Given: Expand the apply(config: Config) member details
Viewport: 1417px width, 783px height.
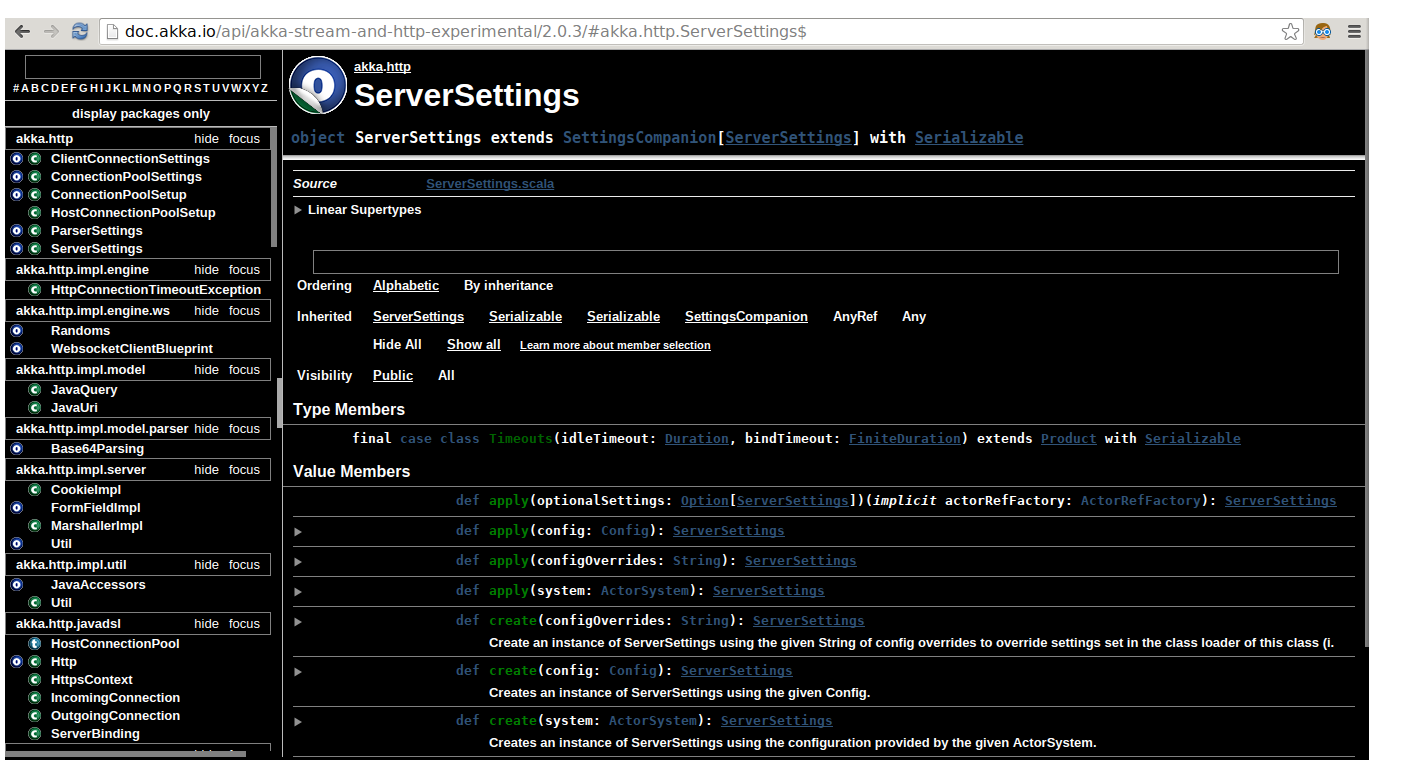Looking at the screenshot, I should [298, 531].
